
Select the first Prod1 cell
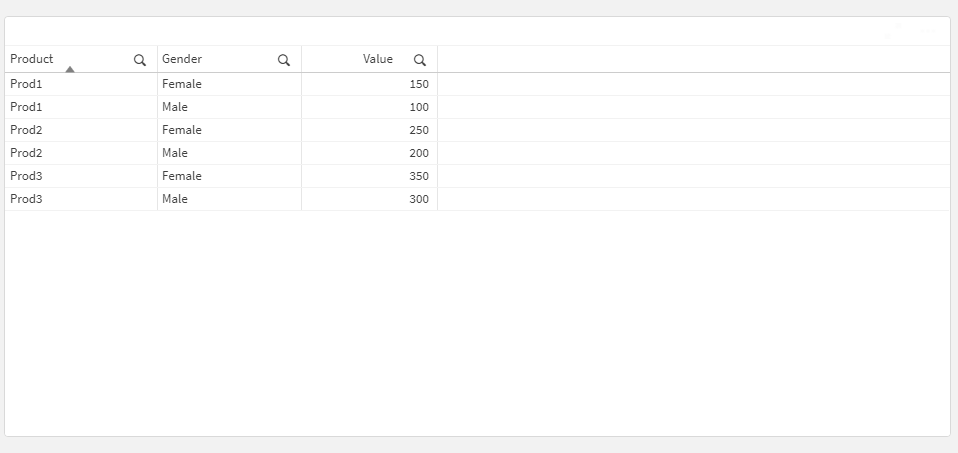pos(26,84)
